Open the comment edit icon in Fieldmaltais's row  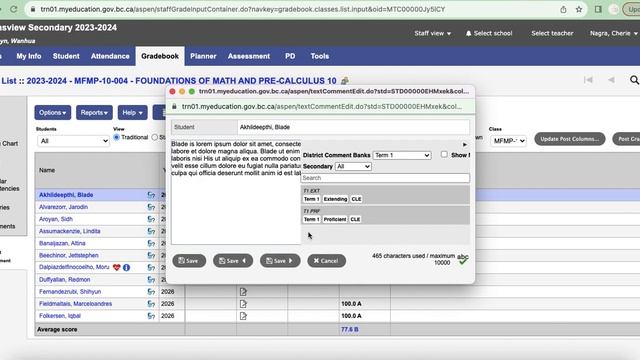[243, 304]
